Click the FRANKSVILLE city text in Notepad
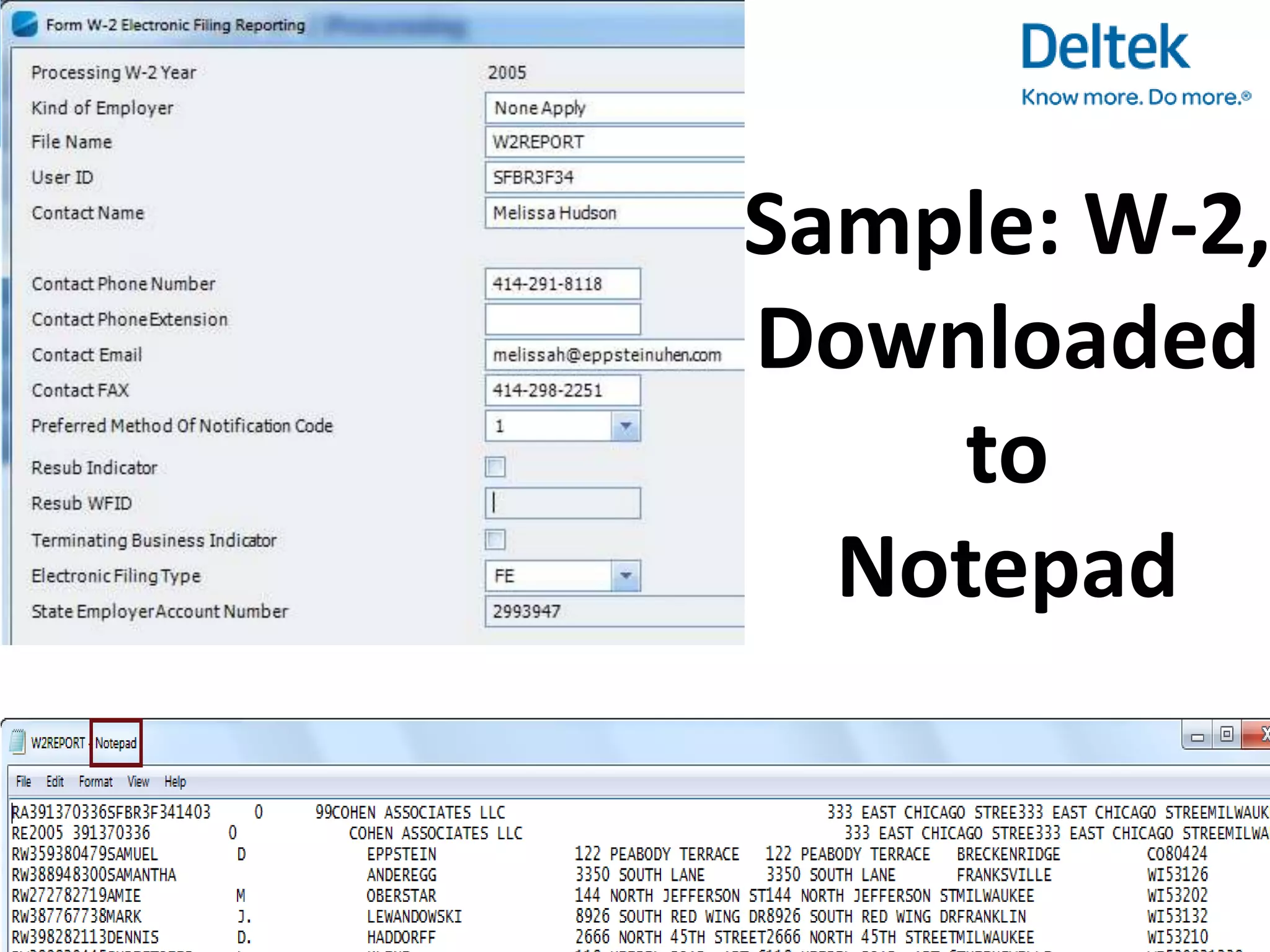 [1004, 875]
